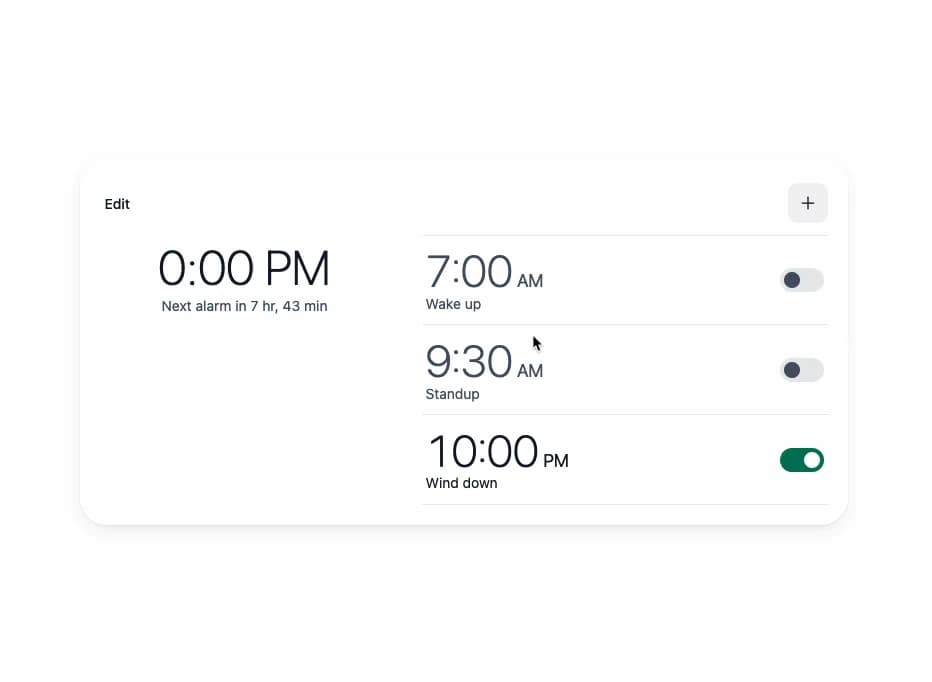932x682 pixels.
Task: Select the Wind down alarm label
Action: pos(461,483)
